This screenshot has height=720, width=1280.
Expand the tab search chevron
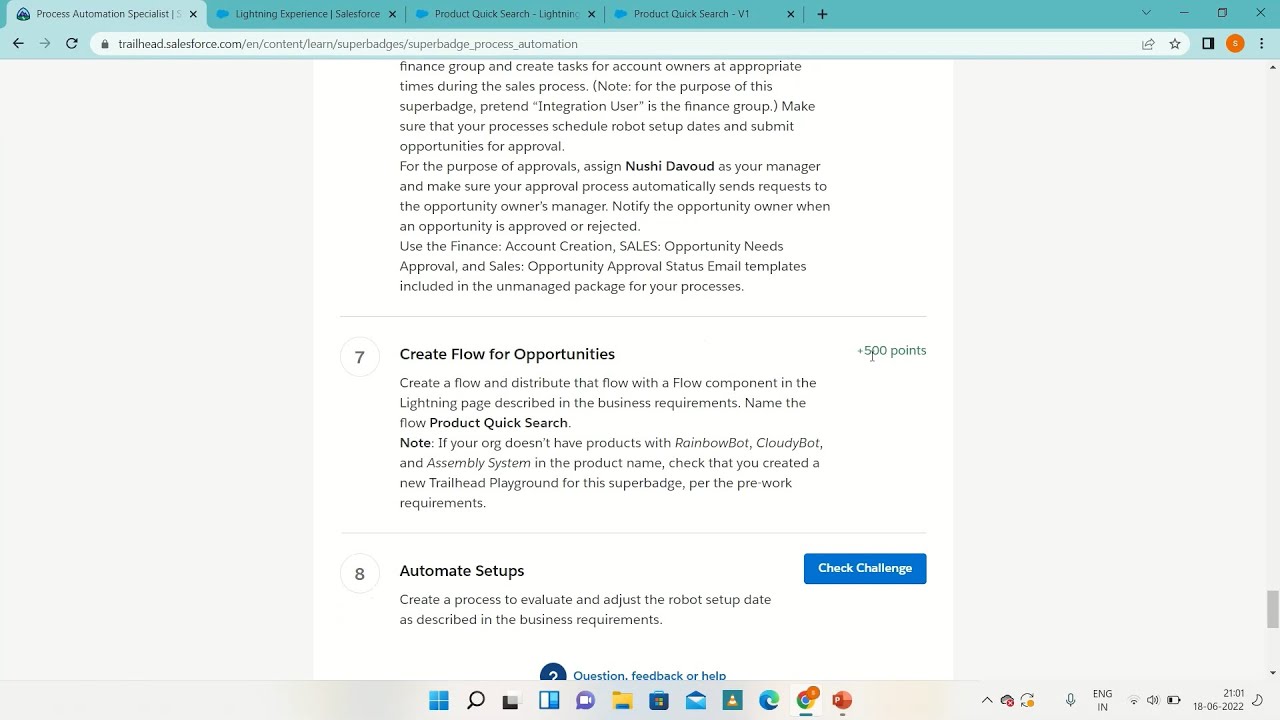pos(1146,13)
